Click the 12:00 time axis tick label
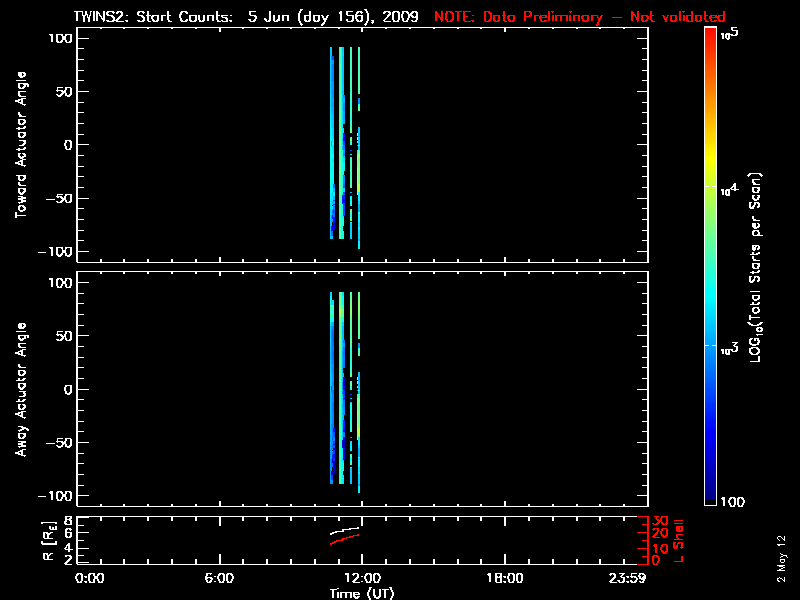 tap(361, 579)
